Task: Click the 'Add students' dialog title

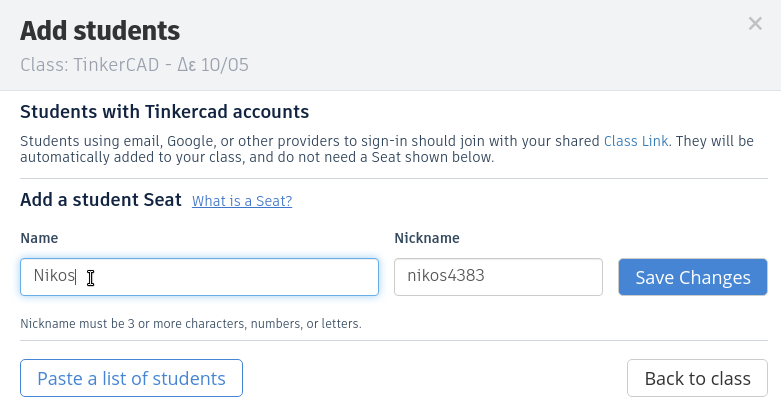Action: pyautogui.click(x=100, y=31)
